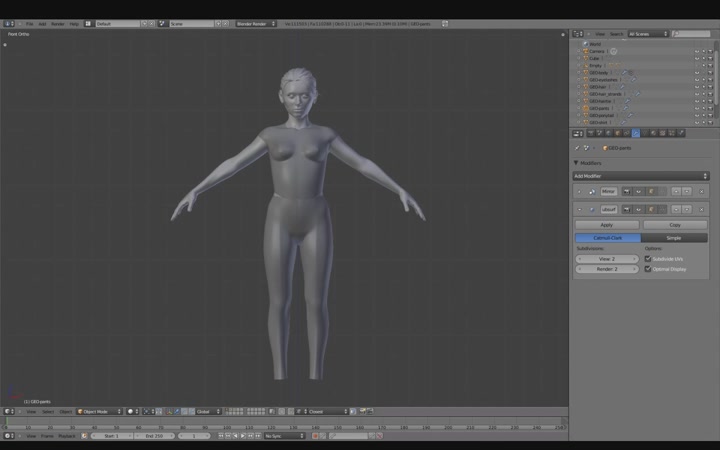Uncheck the Subdivide UVs checkbox
This screenshot has width=720, height=450.
(648, 259)
